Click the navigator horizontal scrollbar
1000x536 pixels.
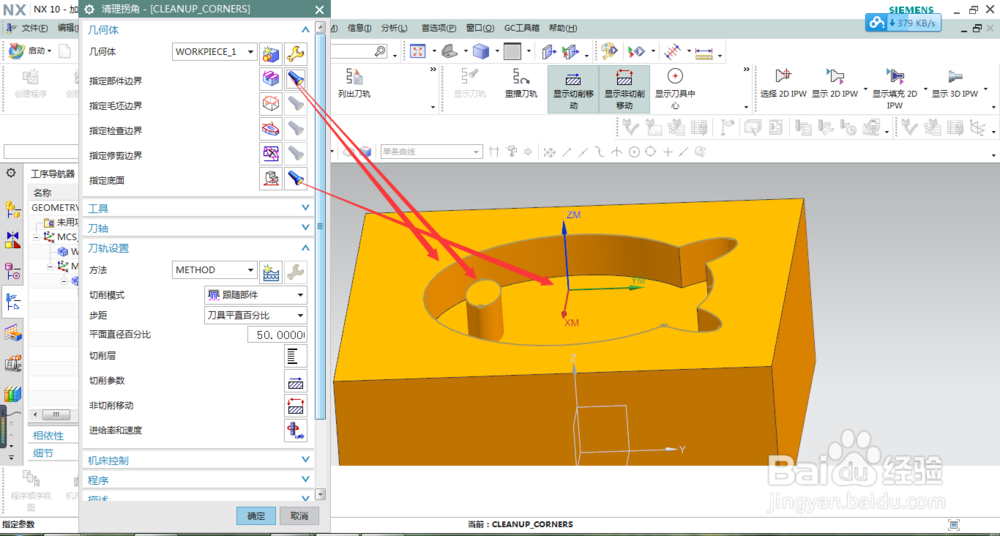[55, 415]
